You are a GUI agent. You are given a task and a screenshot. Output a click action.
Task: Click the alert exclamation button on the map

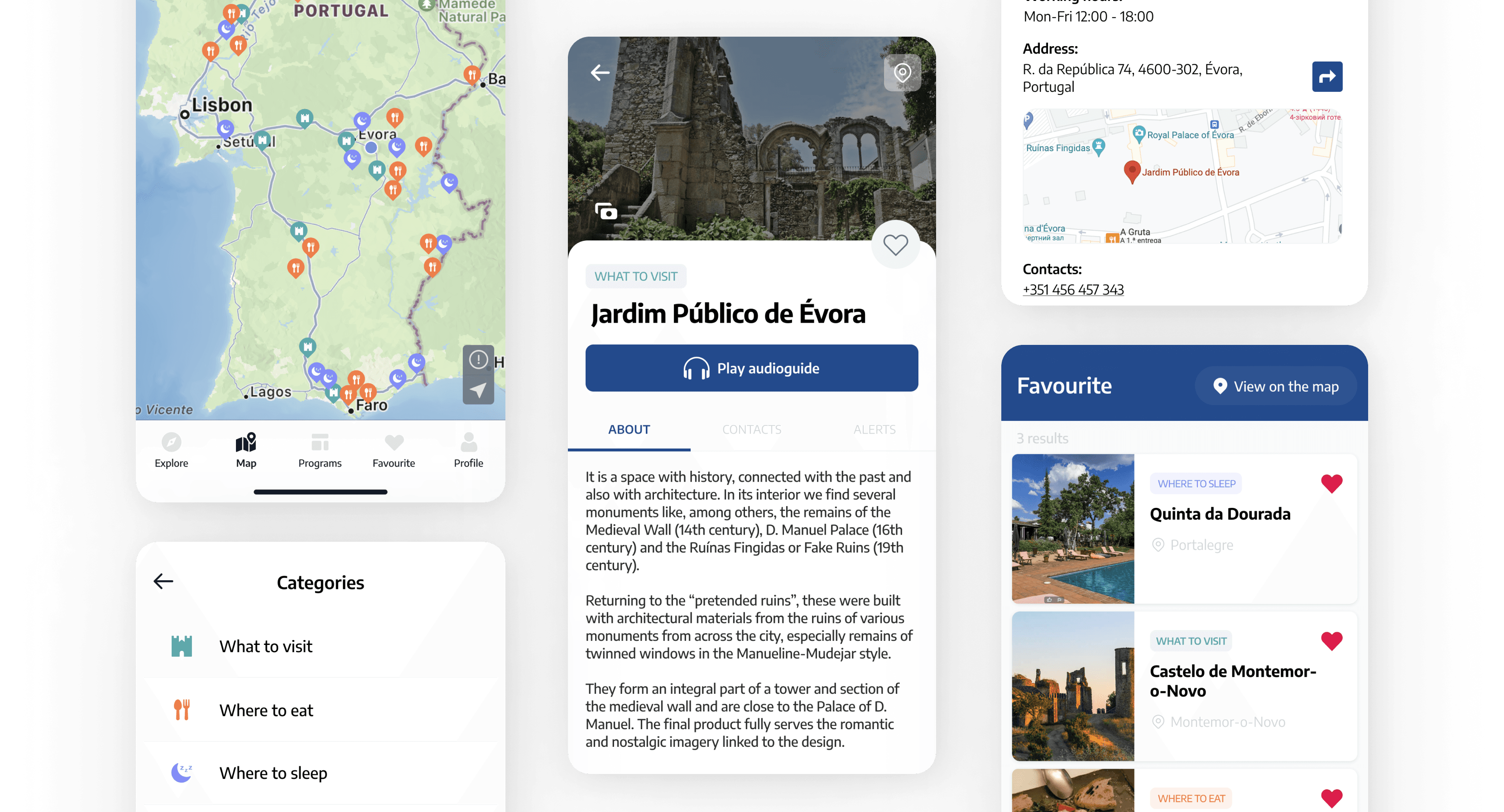pos(478,359)
